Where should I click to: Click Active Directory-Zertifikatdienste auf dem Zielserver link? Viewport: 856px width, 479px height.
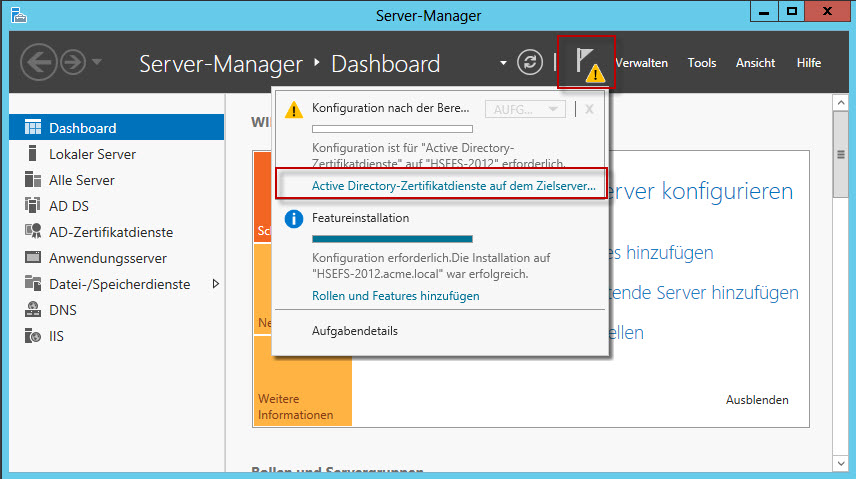click(x=453, y=186)
